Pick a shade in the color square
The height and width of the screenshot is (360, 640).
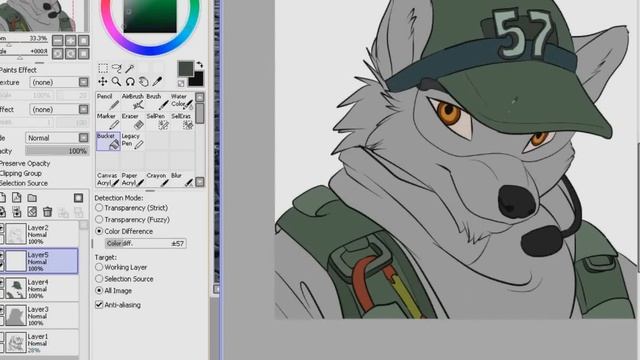click(150, 16)
